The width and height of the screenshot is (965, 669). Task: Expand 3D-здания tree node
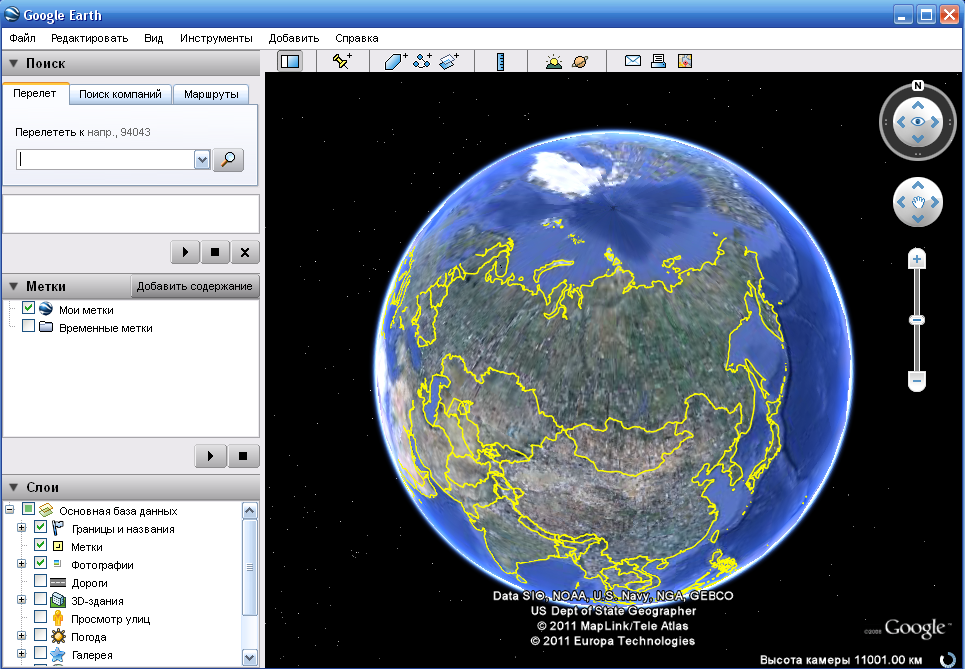pos(22,599)
